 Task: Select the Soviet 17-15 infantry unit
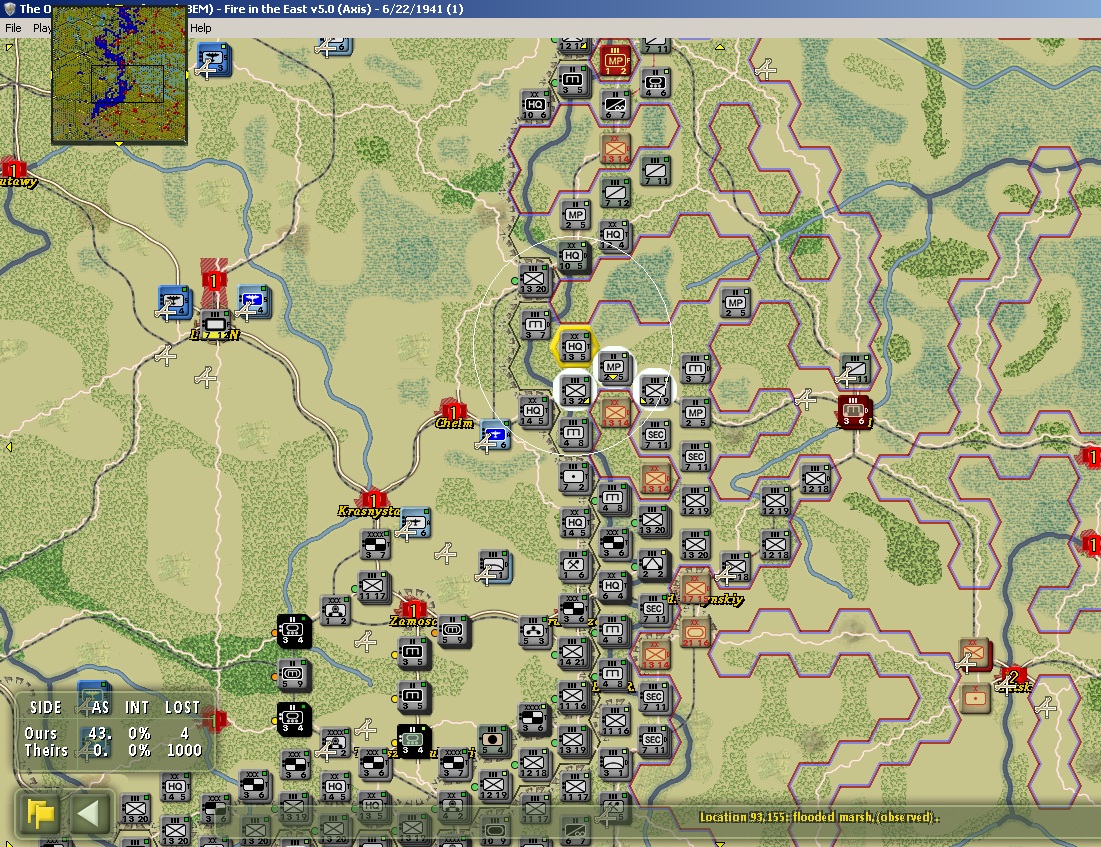[x=695, y=588]
